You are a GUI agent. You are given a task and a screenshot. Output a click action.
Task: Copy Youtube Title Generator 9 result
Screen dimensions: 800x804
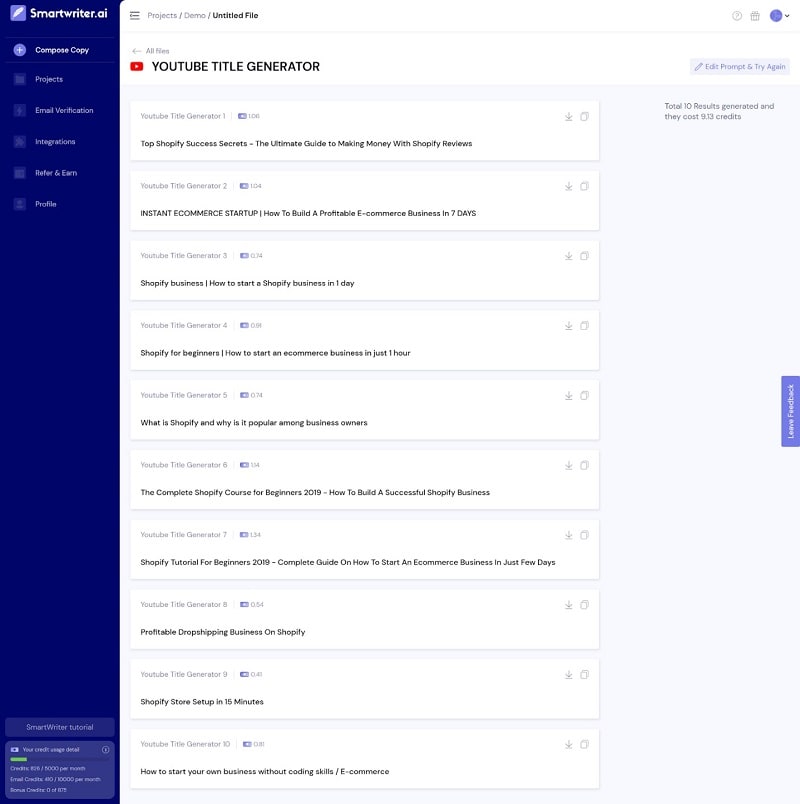[585, 674]
